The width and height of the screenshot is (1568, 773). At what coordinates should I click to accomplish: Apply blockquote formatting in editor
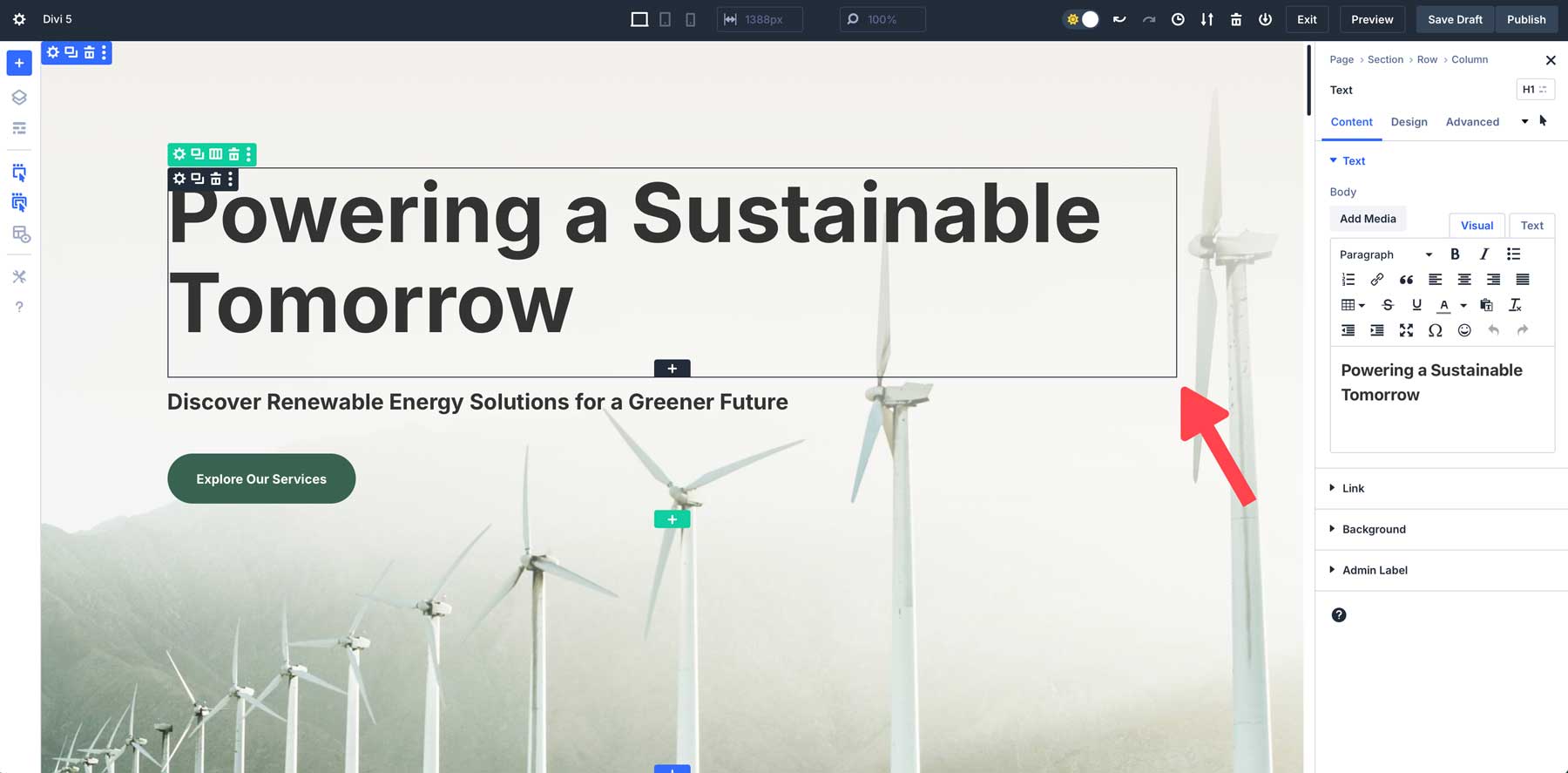click(1406, 280)
